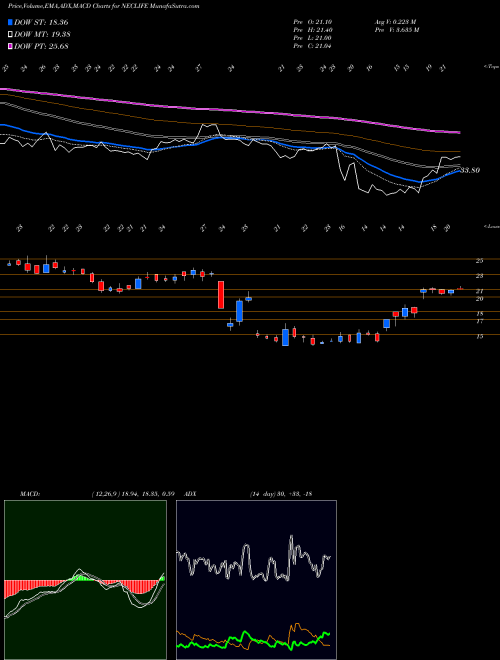This screenshot has height=660, width=500.
Task: Open the green MACD histogram panel
Action: (x=85, y=580)
